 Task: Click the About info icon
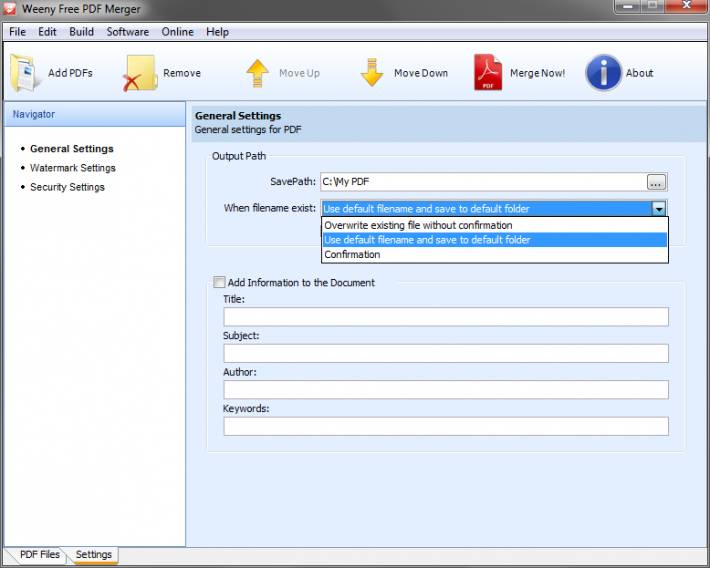(x=603, y=72)
